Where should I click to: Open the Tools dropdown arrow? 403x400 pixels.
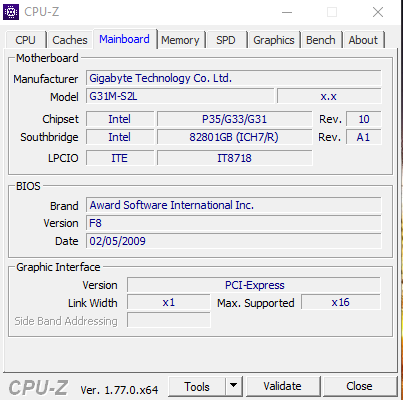click(234, 386)
